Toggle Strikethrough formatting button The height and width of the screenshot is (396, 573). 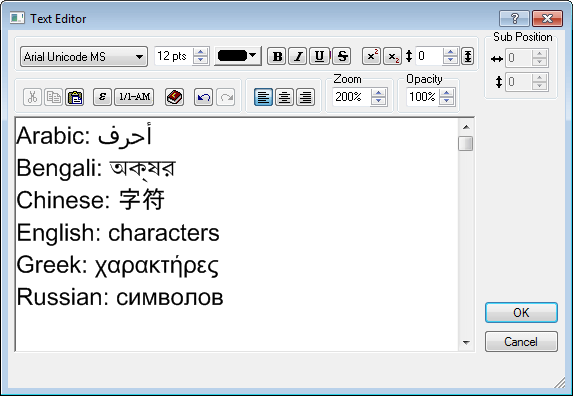342,56
